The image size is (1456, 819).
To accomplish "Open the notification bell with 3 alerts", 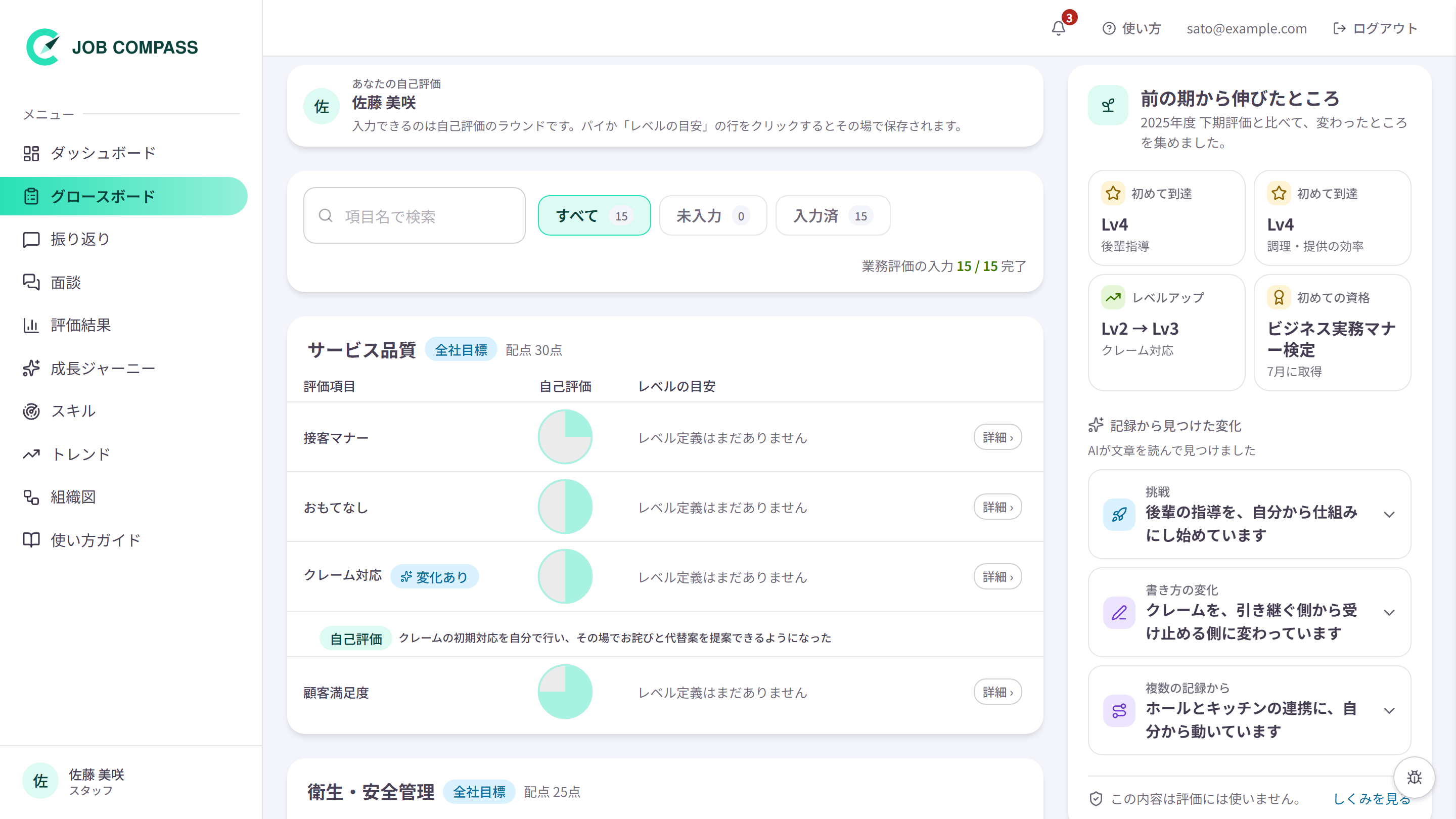I will [1059, 28].
